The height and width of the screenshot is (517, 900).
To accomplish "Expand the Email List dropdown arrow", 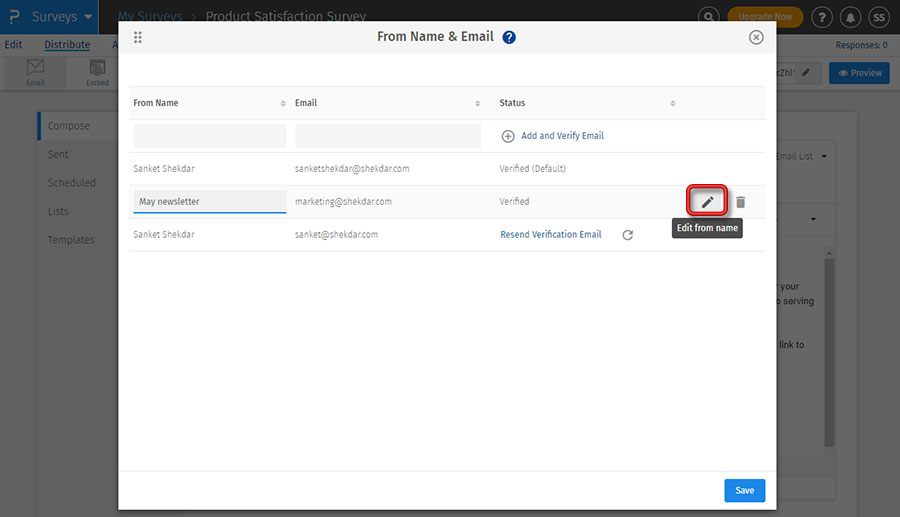I will (x=824, y=156).
